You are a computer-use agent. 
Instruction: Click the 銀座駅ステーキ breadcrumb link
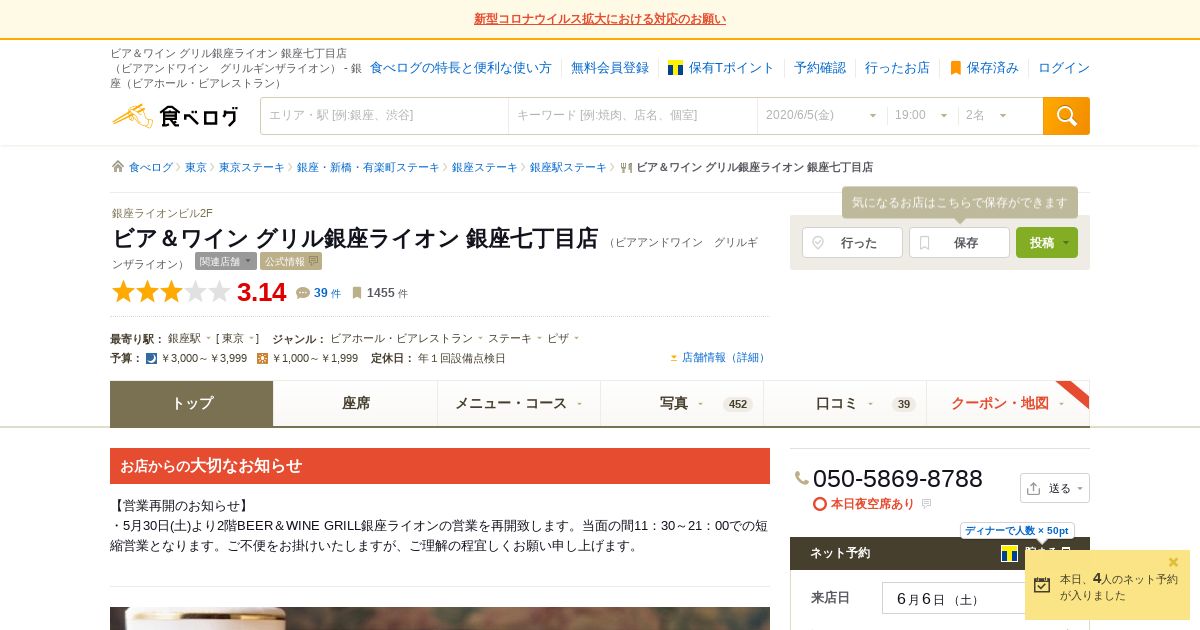(x=568, y=167)
